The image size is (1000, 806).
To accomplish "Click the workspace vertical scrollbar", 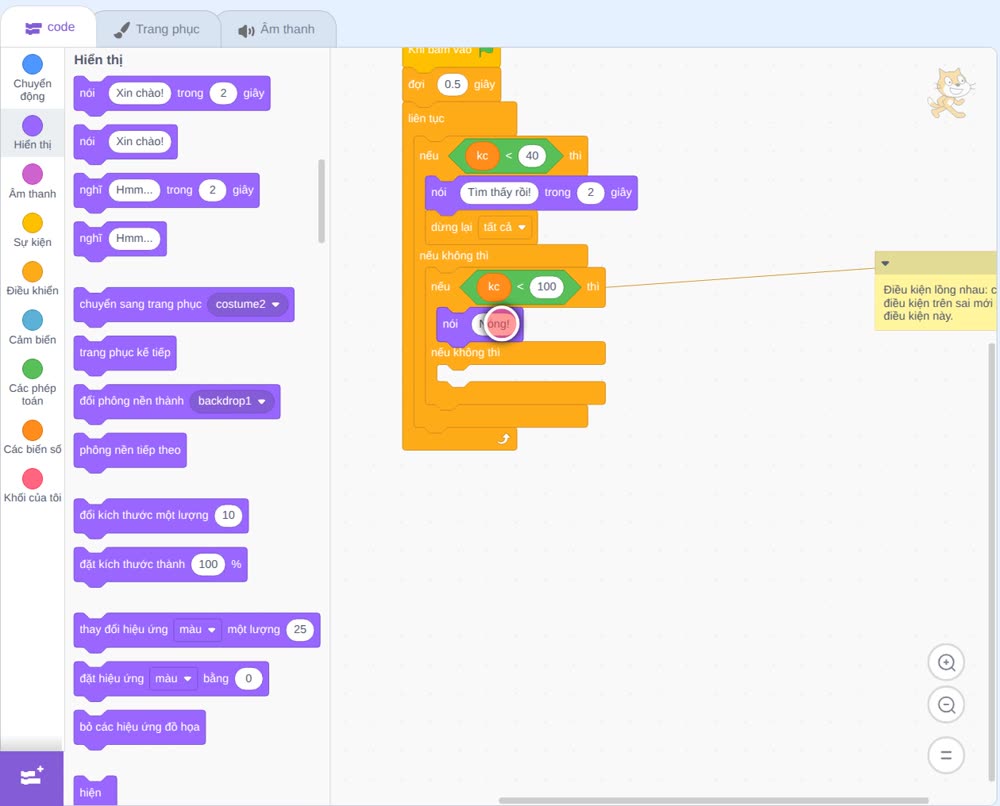I will 992,561.
